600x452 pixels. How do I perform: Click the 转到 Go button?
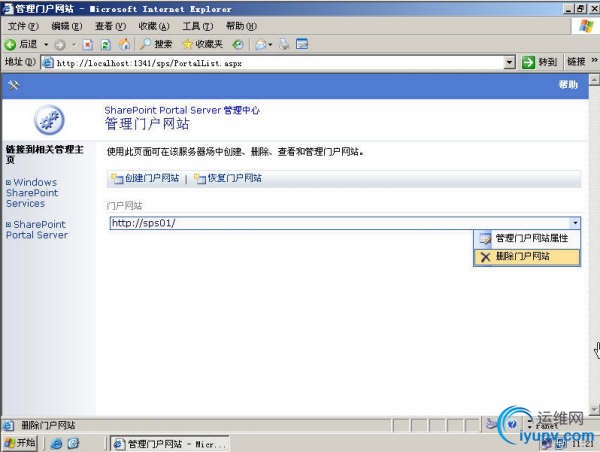(x=540, y=62)
